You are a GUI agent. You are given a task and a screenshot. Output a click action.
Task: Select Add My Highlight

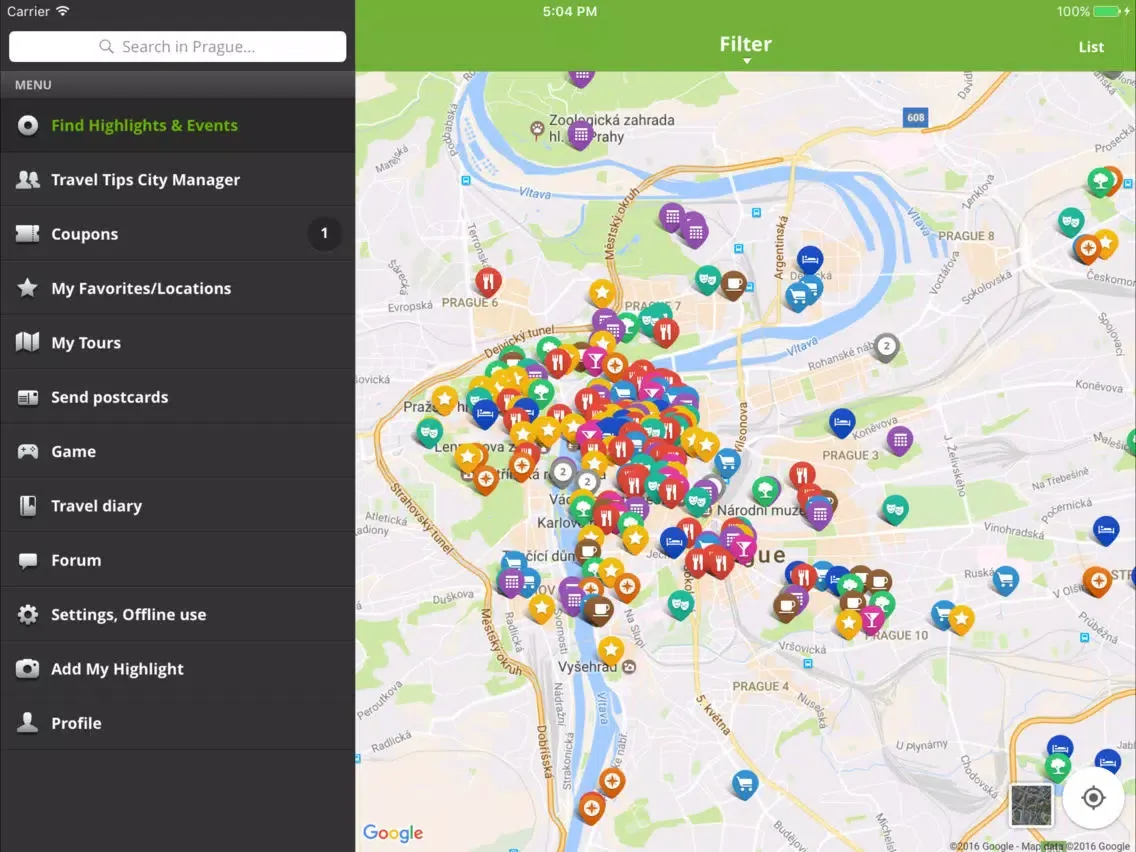tap(178, 669)
